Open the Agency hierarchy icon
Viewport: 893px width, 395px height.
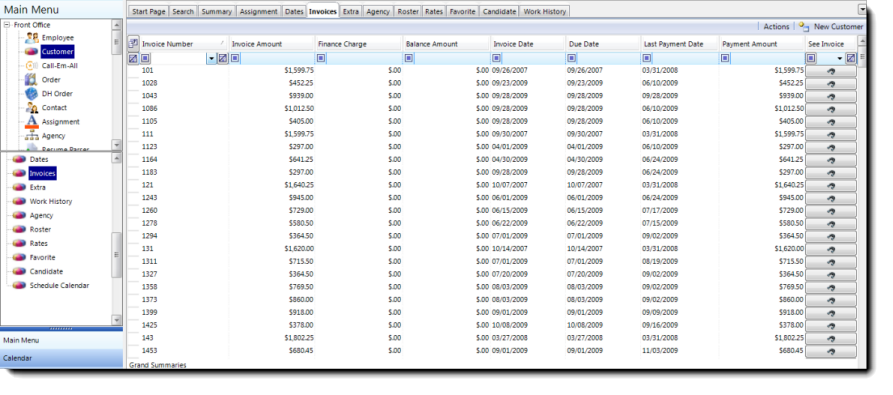point(32,136)
